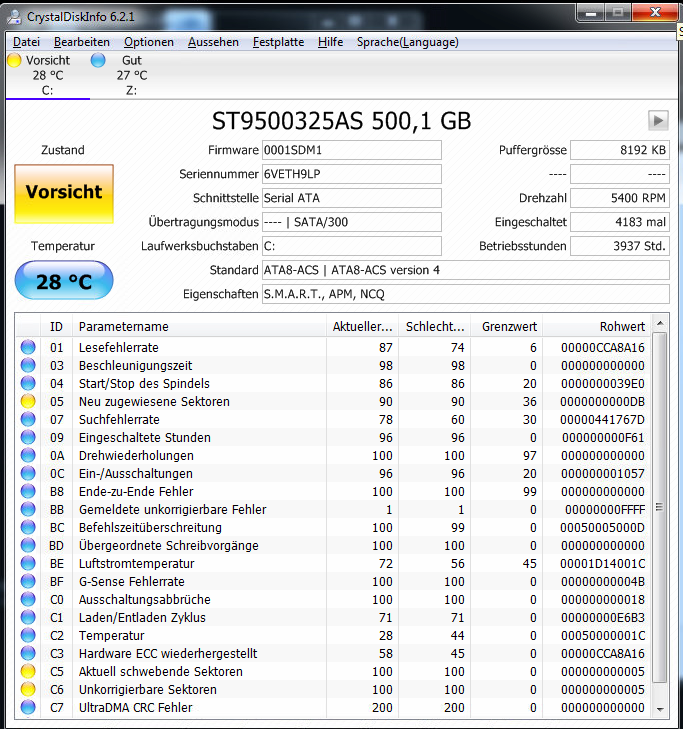Click yellow icon of Aktuell schwebende Sektoren
Image resolution: width=683 pixels, height=729 pixels.
coord(28,671)
